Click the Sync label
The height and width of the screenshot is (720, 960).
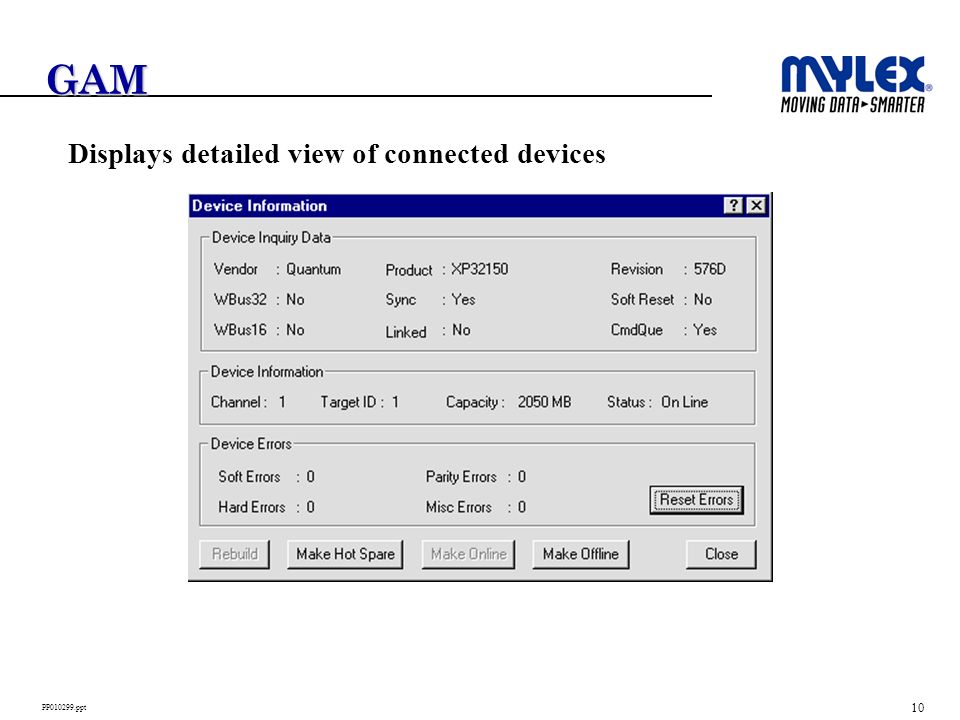point(400,300)
